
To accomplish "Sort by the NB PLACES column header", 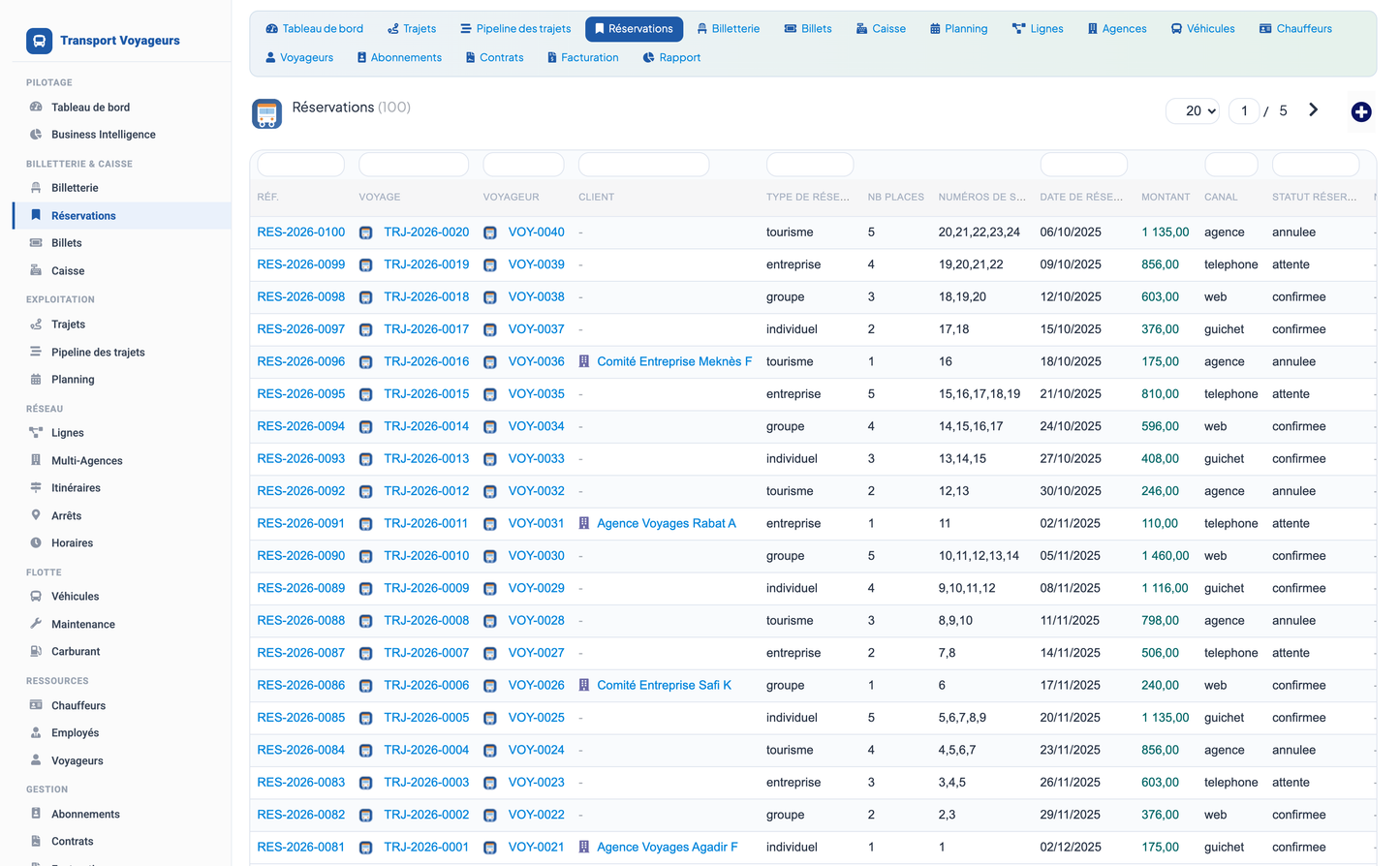I will (x=895, y=198).
